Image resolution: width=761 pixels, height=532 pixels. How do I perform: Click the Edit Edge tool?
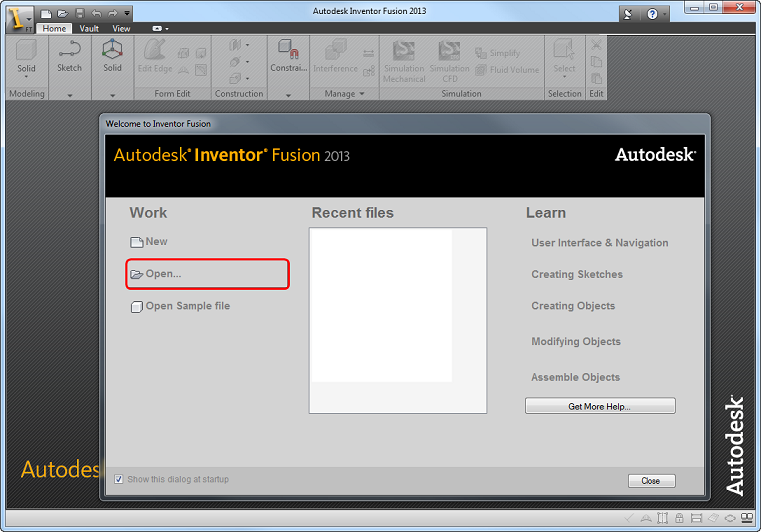pyautogui.click(x=155, y=56)
